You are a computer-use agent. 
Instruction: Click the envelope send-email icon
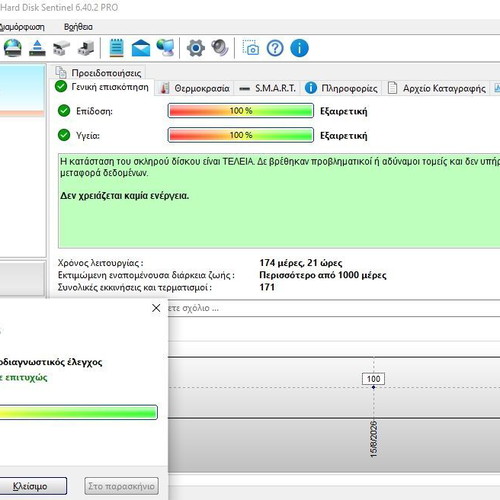point(141,48)
